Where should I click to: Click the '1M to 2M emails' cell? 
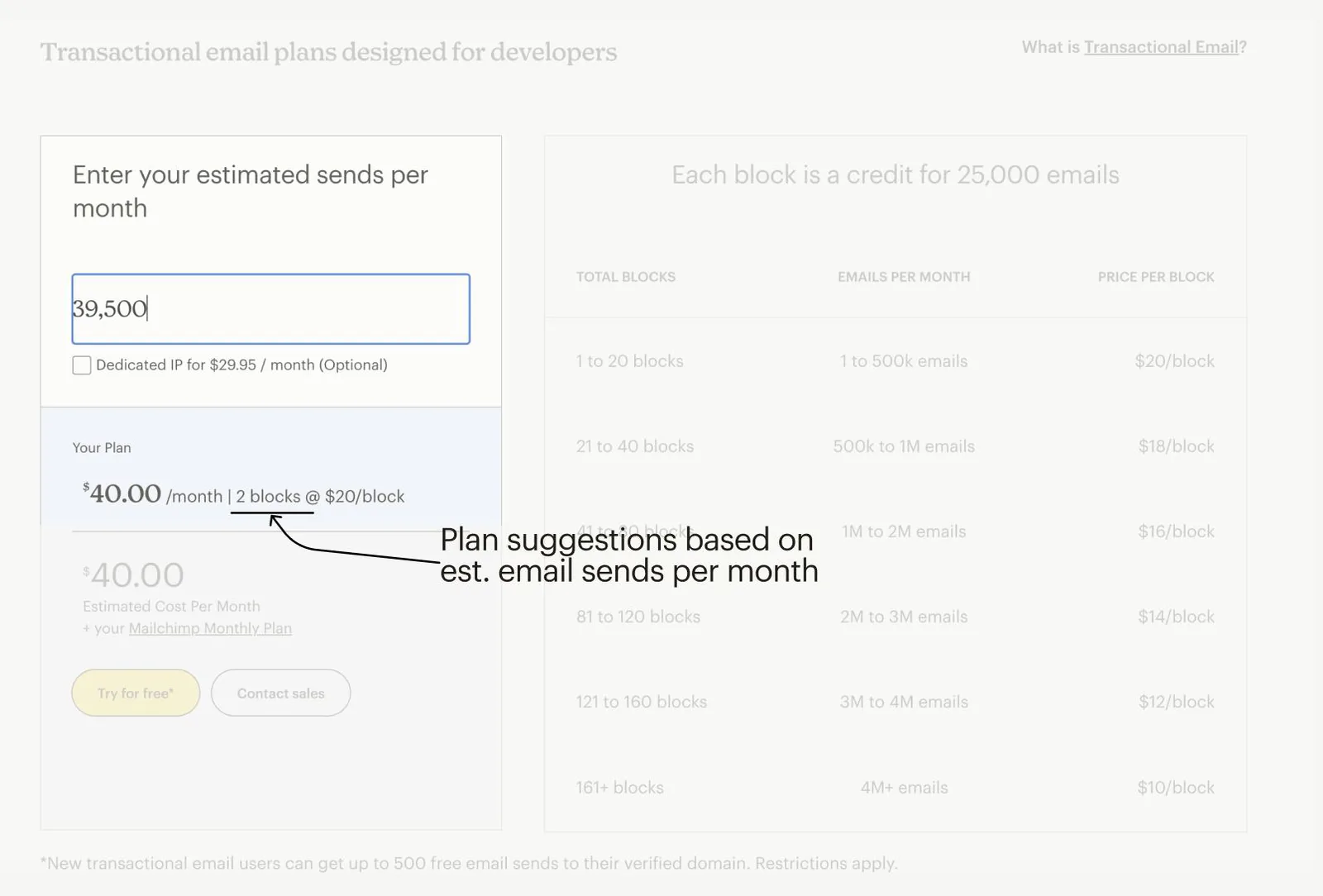tap(904, 531)
